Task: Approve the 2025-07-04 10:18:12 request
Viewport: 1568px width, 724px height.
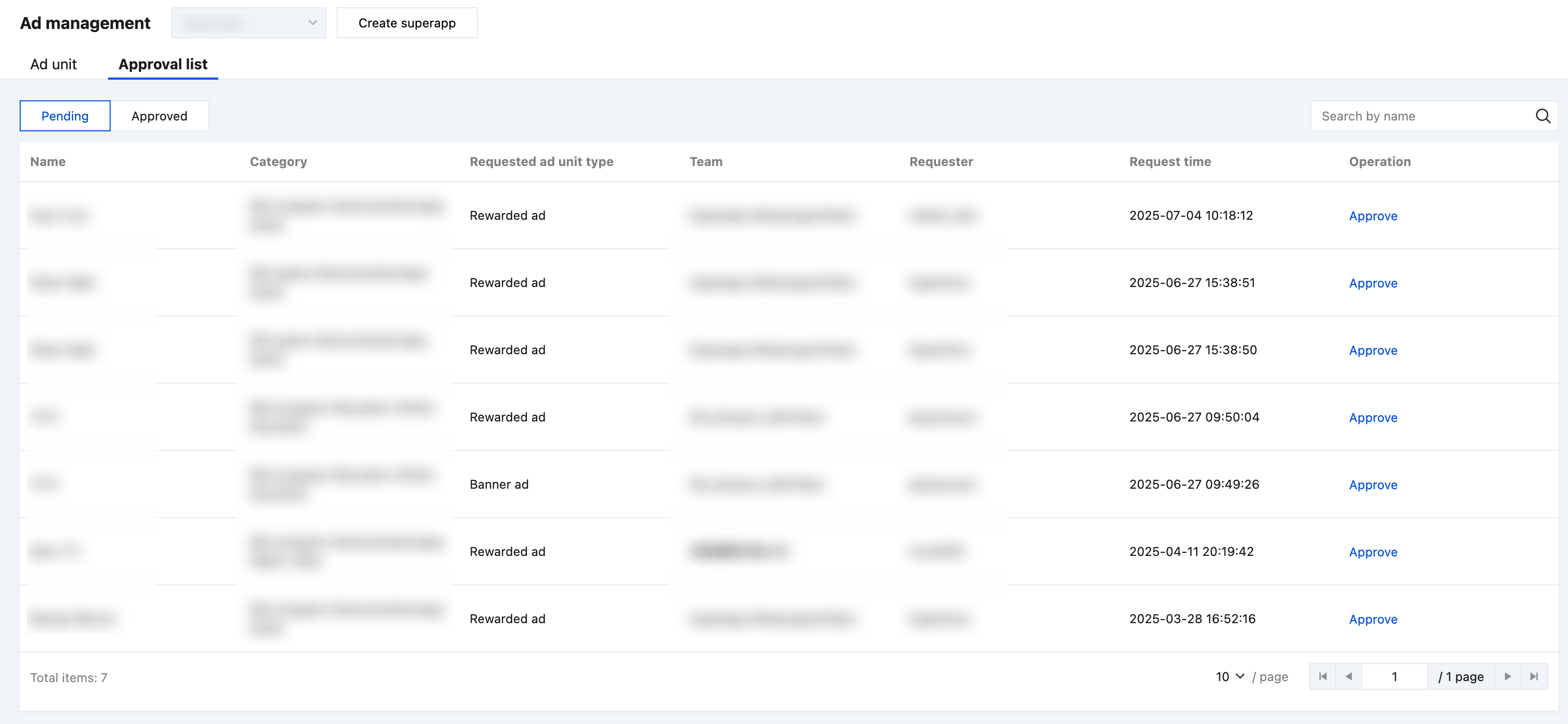Action: [x=1373, y=216]
